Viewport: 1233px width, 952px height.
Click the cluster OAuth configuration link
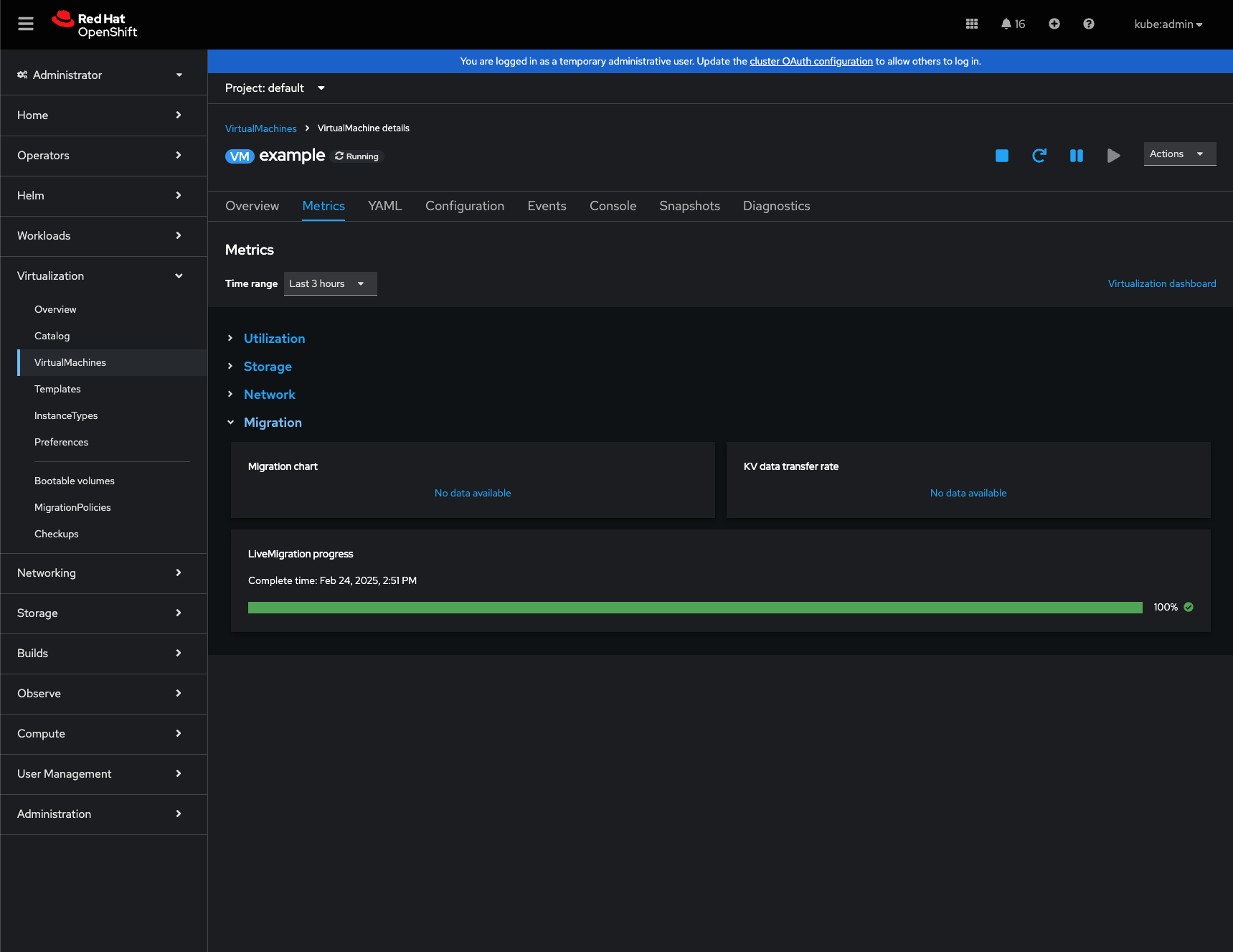[x=811, y=61]
